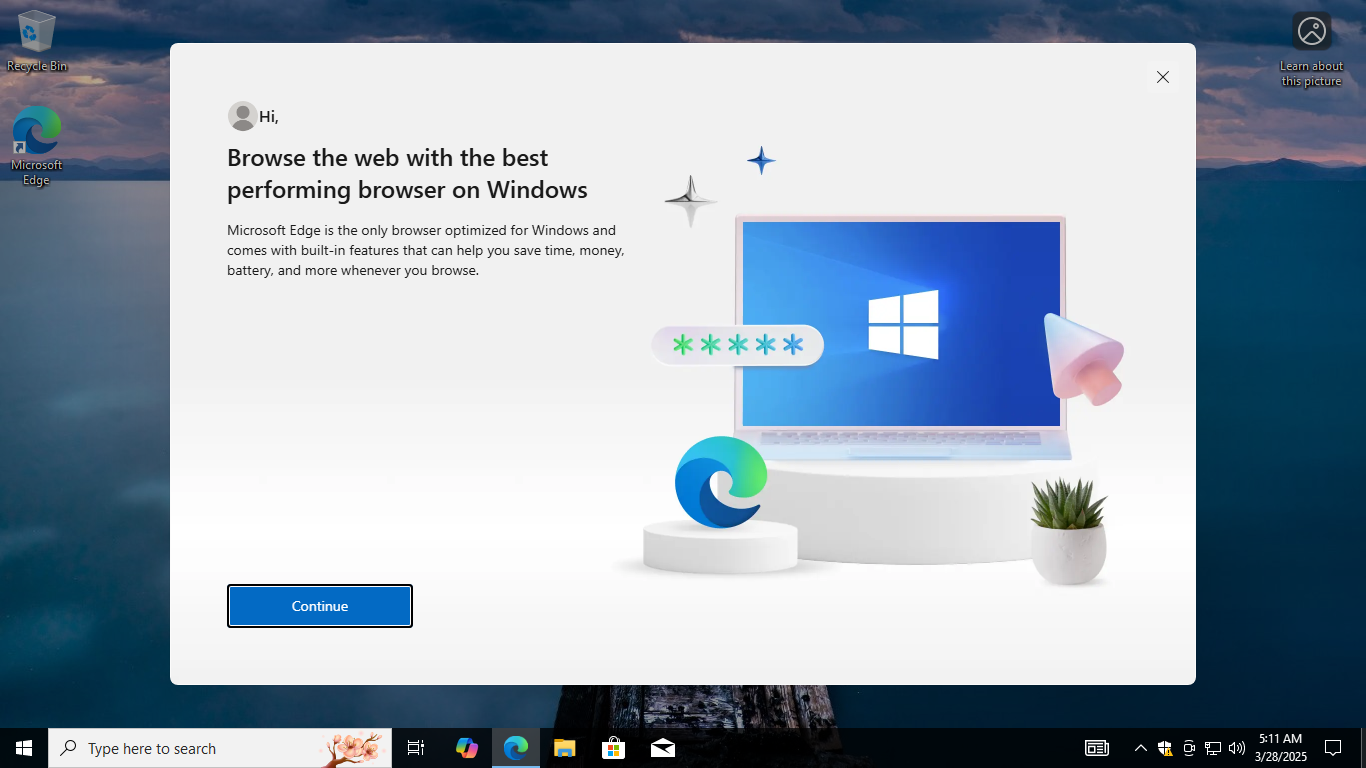Image resolution: width=1366 pixels, height=768 pixels.
Task: Open File Explorer from the taskbar
Action: (x=565, y=748)
